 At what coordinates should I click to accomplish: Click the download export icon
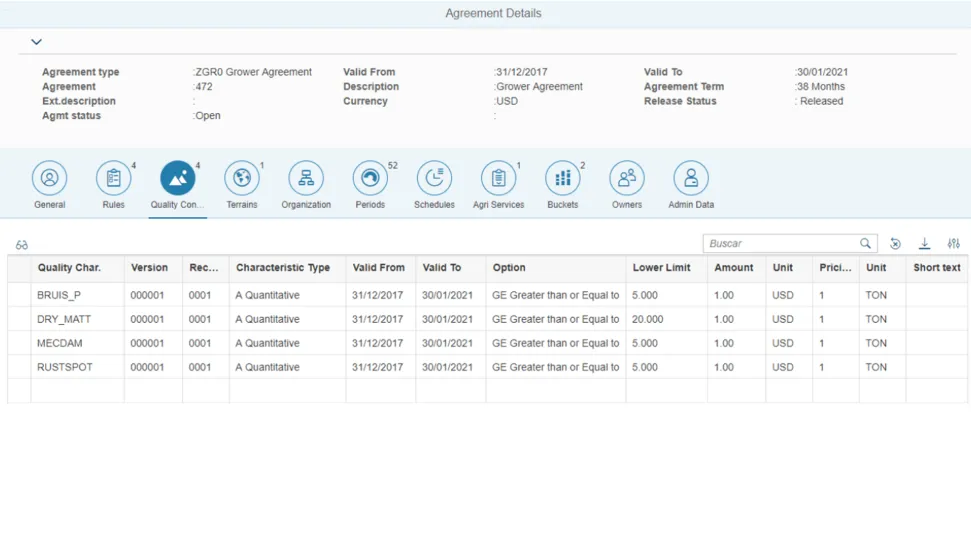925,244
